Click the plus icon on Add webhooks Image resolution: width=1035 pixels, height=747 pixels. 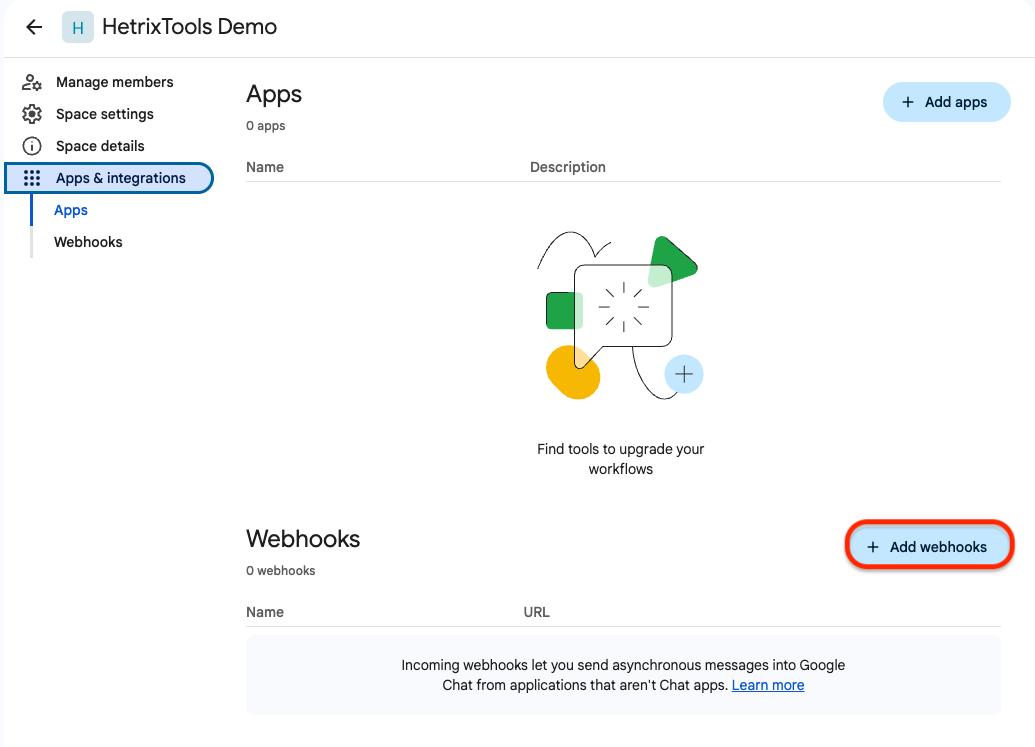(x=873, y=547)
